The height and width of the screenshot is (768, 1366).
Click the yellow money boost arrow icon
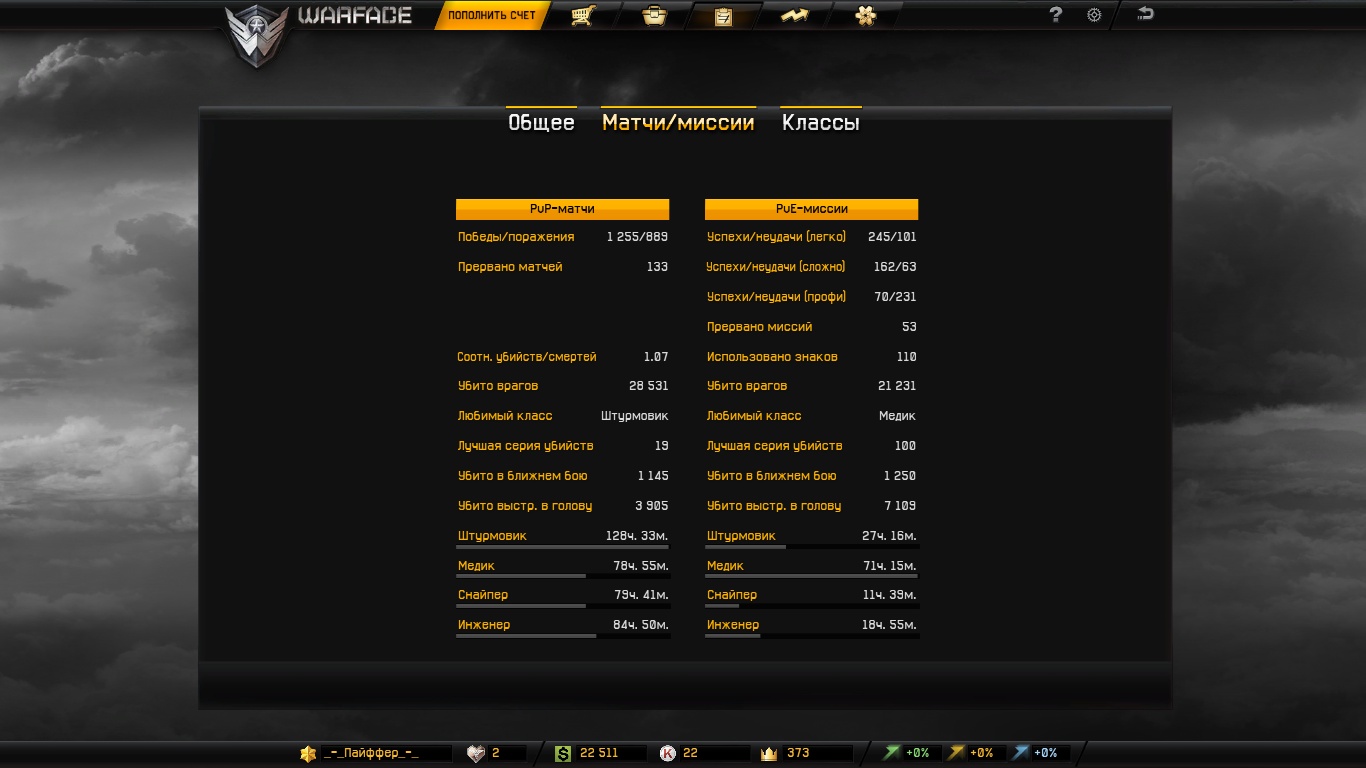click(x=957, y=752)
